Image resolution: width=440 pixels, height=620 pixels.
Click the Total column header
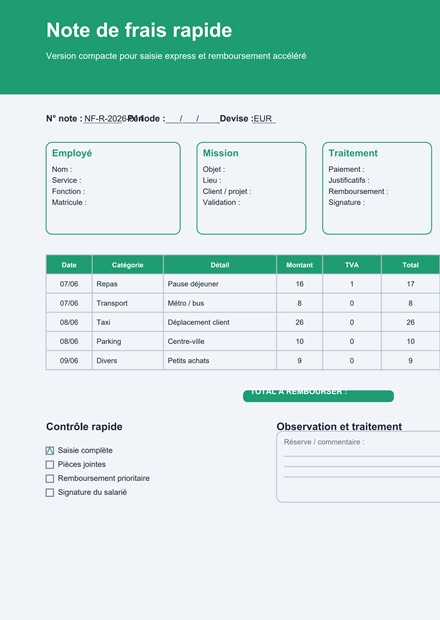[x=410, y=265]
